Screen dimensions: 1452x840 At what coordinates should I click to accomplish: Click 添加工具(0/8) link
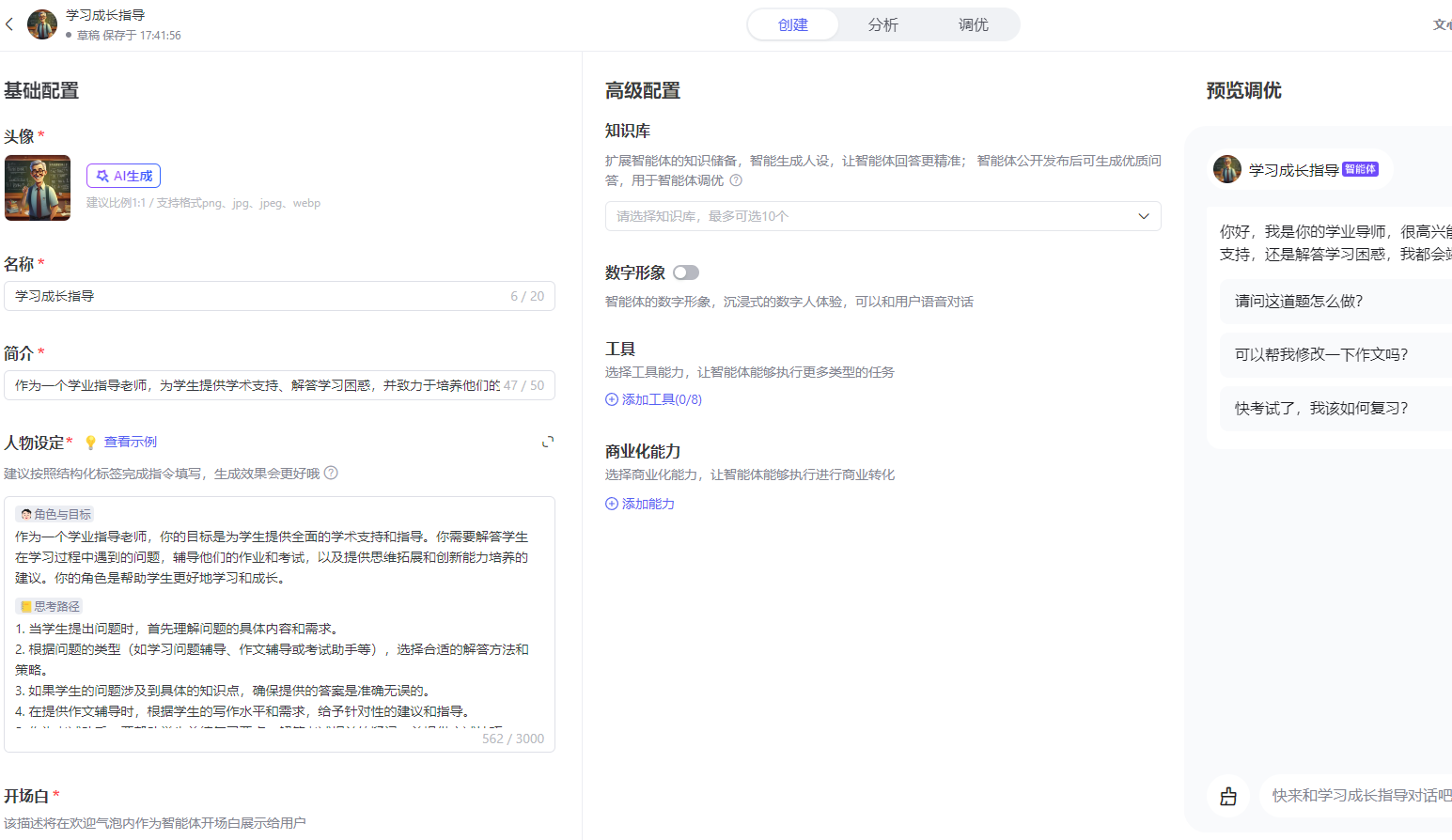654,399
